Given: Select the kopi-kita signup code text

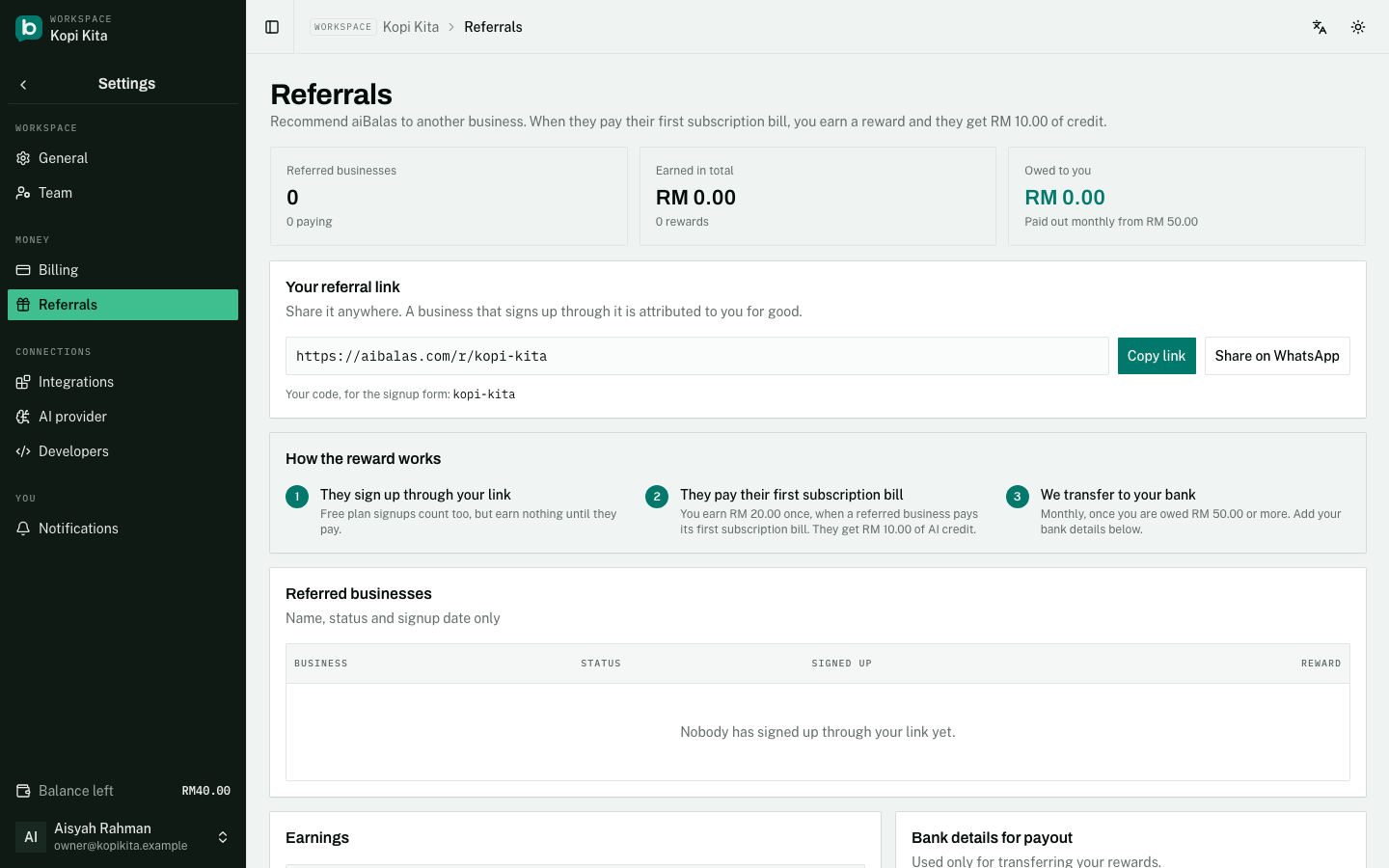Looking at the screenshot, I should coord(484,394).
